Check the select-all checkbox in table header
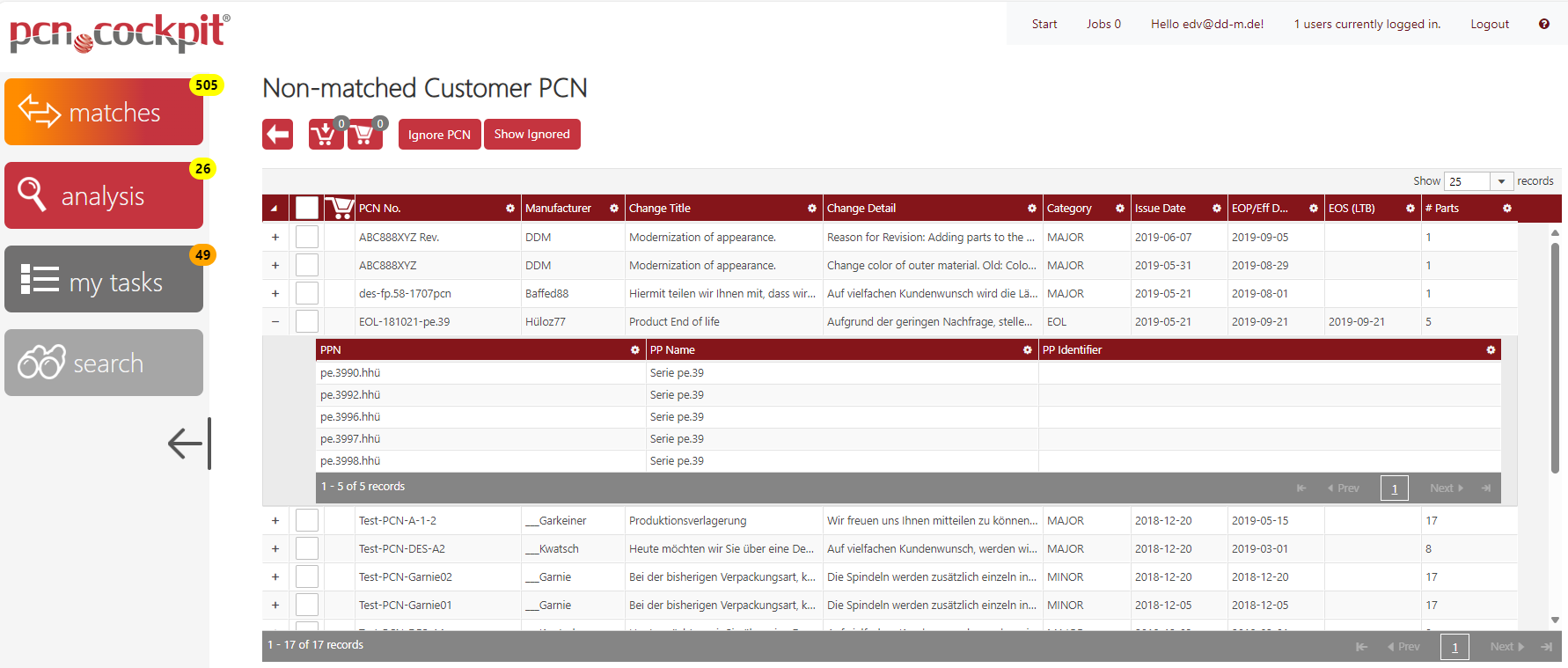 (x=307, y=208)
